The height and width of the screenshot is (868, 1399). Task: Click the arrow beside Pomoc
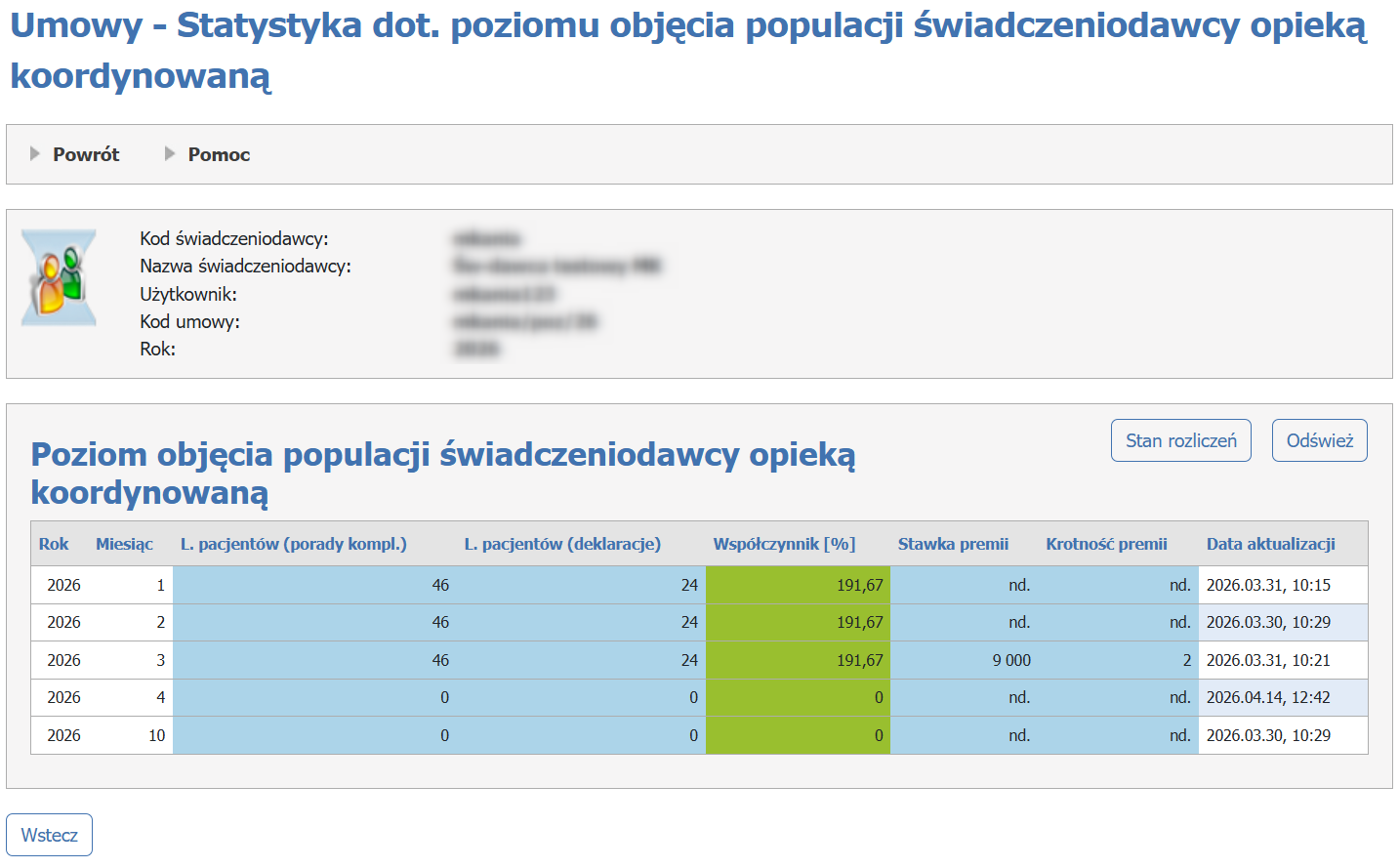tap(170, 154)
